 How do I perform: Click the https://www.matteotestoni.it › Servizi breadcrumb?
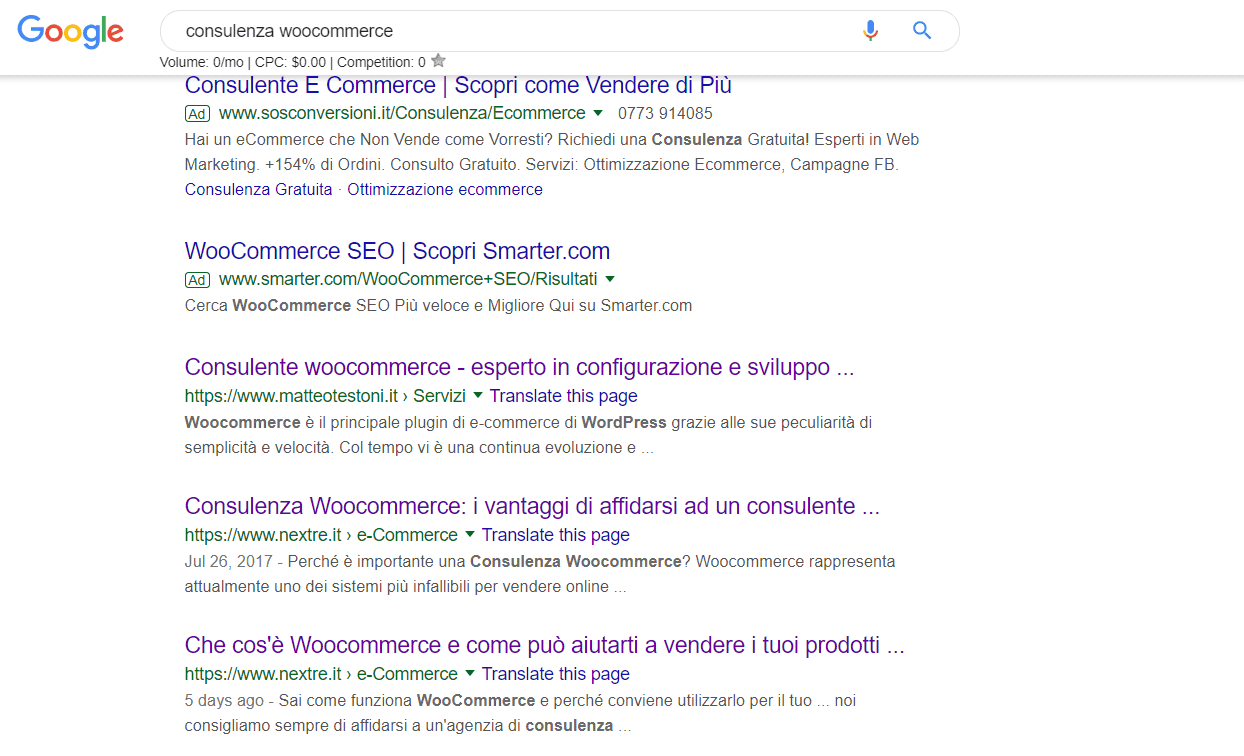coord(325,396)
